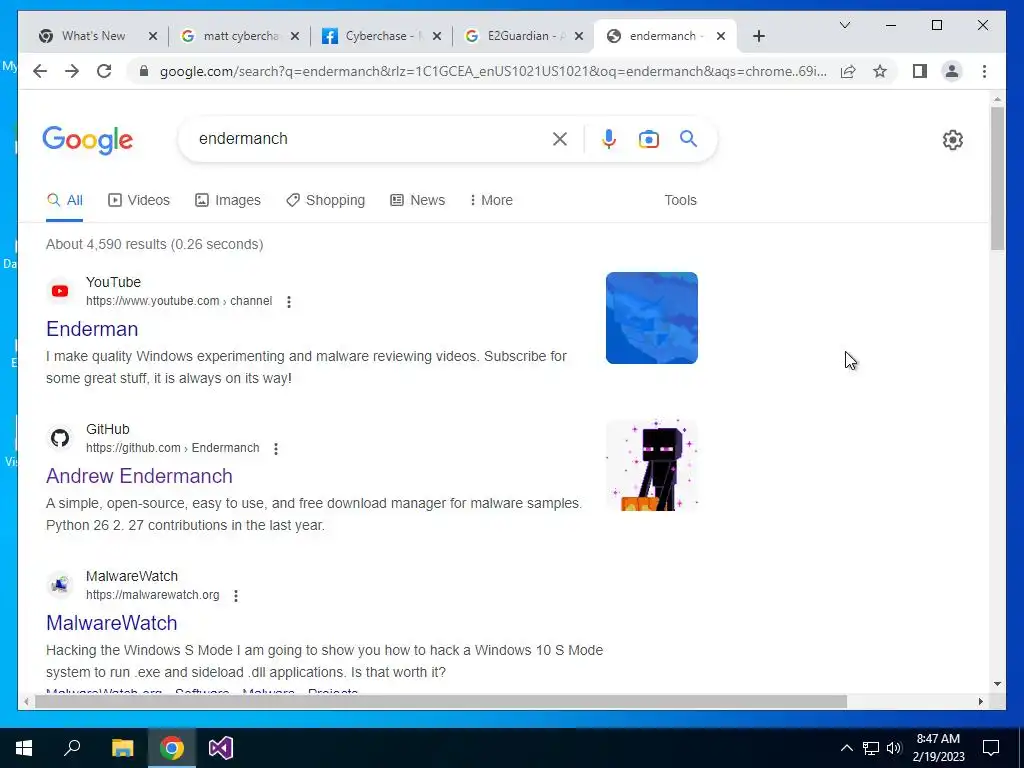Close the Cyberchase Facebook tab

point(437,36)
